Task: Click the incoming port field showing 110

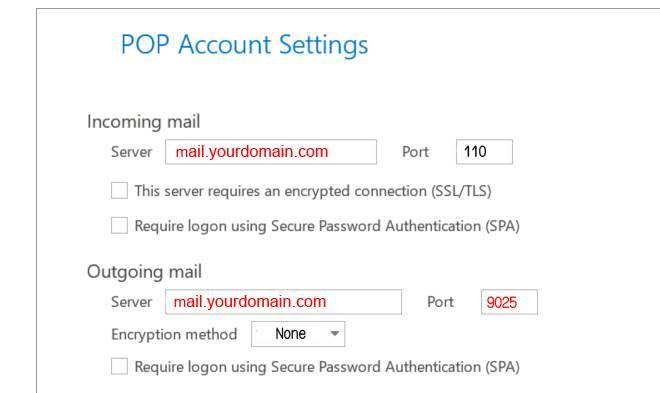Action: point(484,152)
